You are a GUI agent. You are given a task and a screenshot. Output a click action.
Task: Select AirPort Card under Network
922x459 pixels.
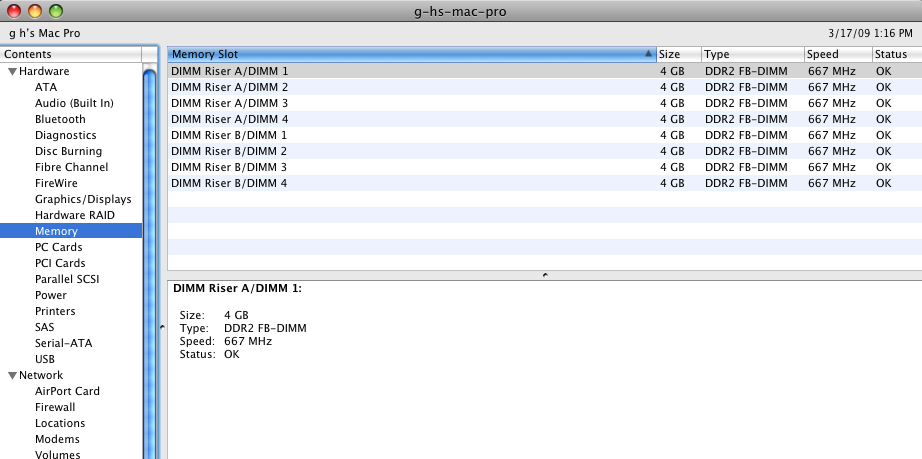(x=67, y=391)
